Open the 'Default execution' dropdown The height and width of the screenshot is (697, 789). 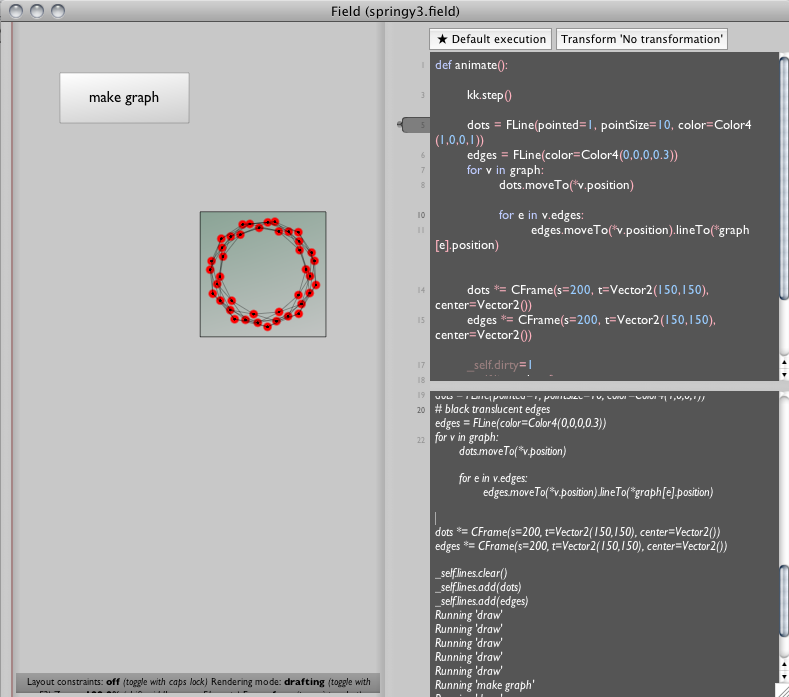coord(490,39)
